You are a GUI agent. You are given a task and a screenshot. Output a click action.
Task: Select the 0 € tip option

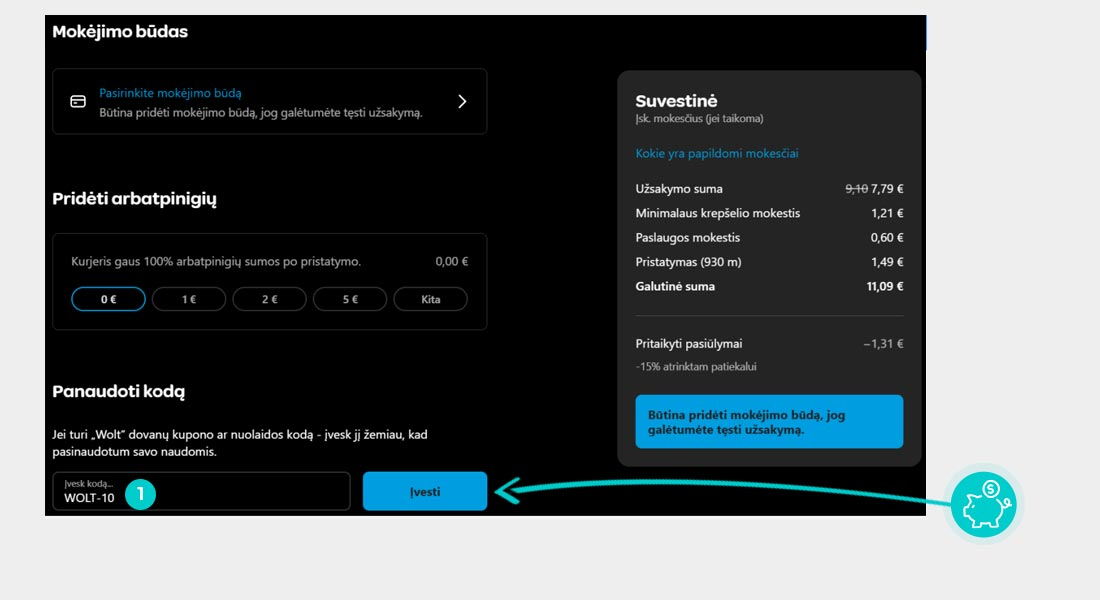click(x=108, y=299)
